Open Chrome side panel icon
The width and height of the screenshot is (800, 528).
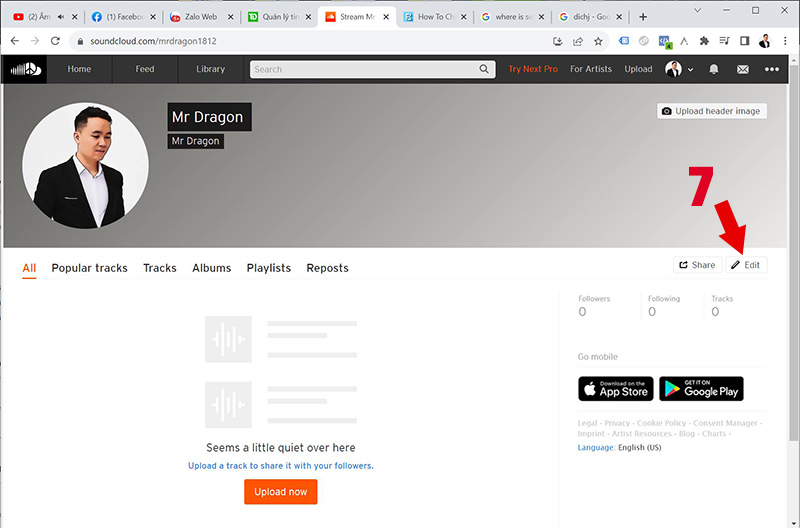pos(744,41)
